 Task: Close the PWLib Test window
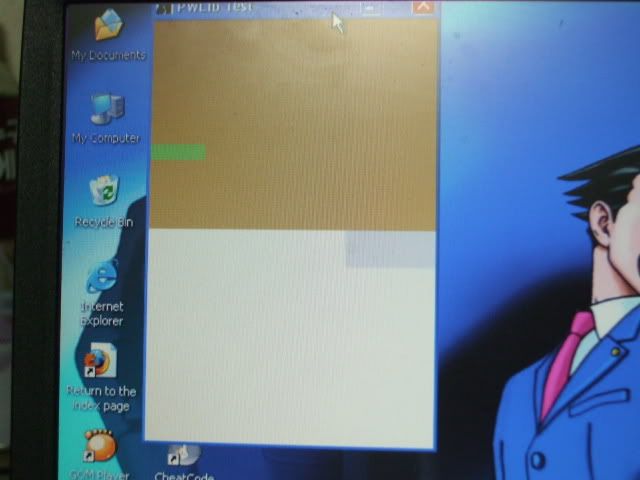[x=423, y=7]
